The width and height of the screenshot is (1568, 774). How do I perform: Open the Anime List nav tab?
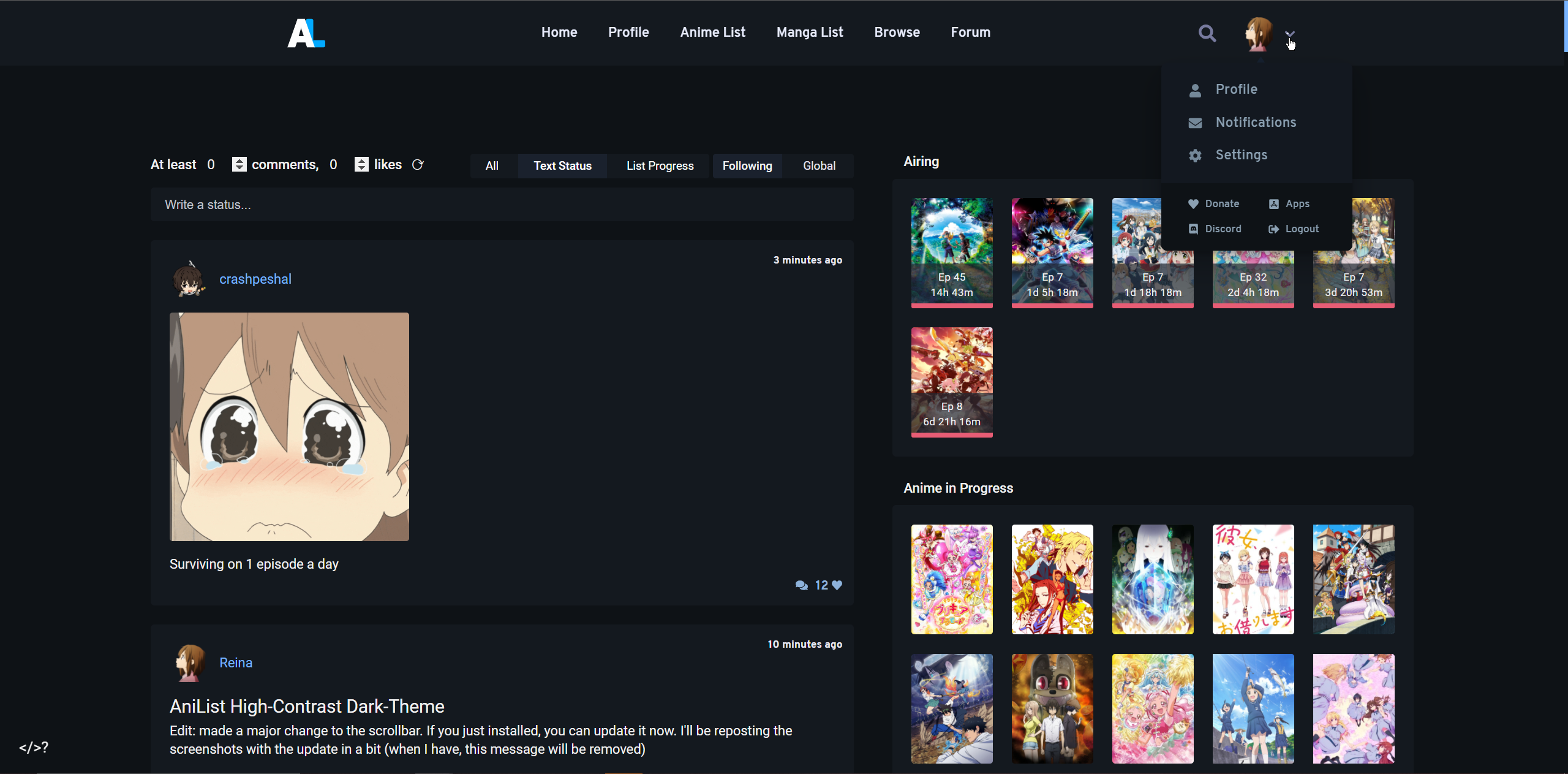click(712, 32)
